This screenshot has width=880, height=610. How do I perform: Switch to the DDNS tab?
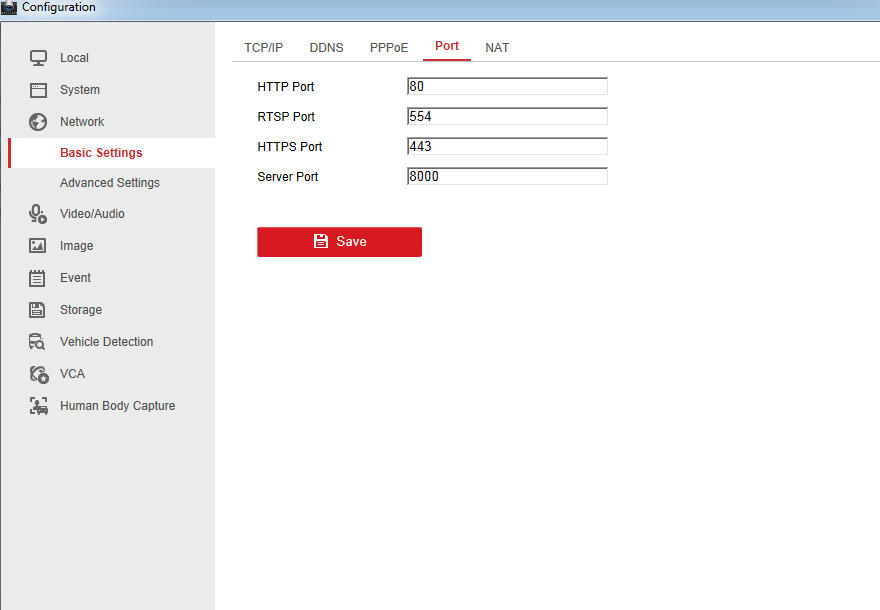(x=326, y=48)
